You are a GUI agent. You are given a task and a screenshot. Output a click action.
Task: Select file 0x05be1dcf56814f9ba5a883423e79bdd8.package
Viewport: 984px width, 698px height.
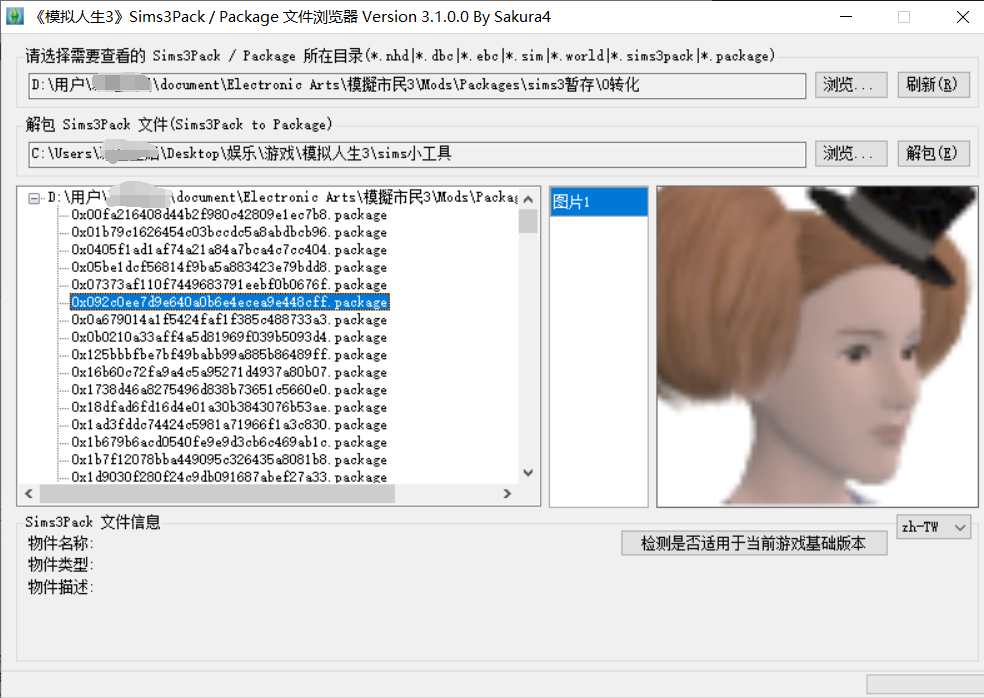pos(229,267)
